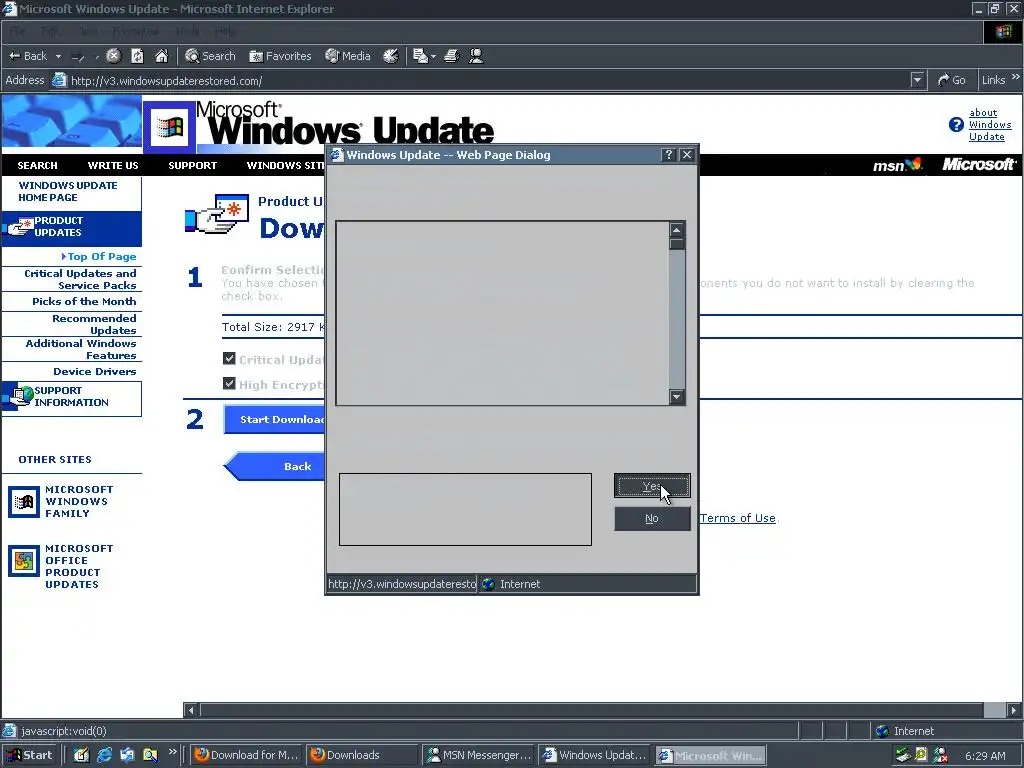Click the Microsoft Windows Family icon
1024x768 pixels.
pos(24,502)
